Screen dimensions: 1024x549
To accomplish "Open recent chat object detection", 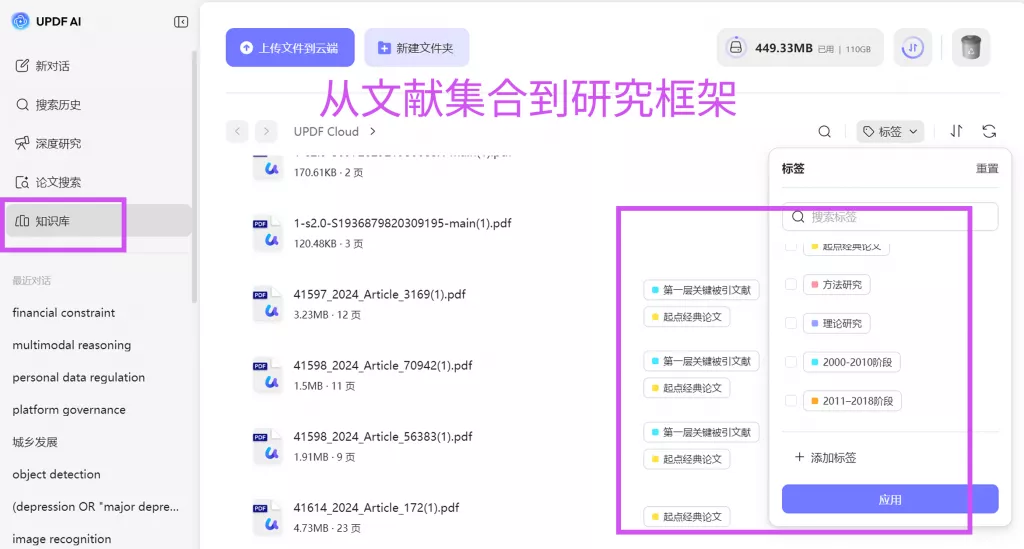I will pyautogui.click(x=56, y=474).
